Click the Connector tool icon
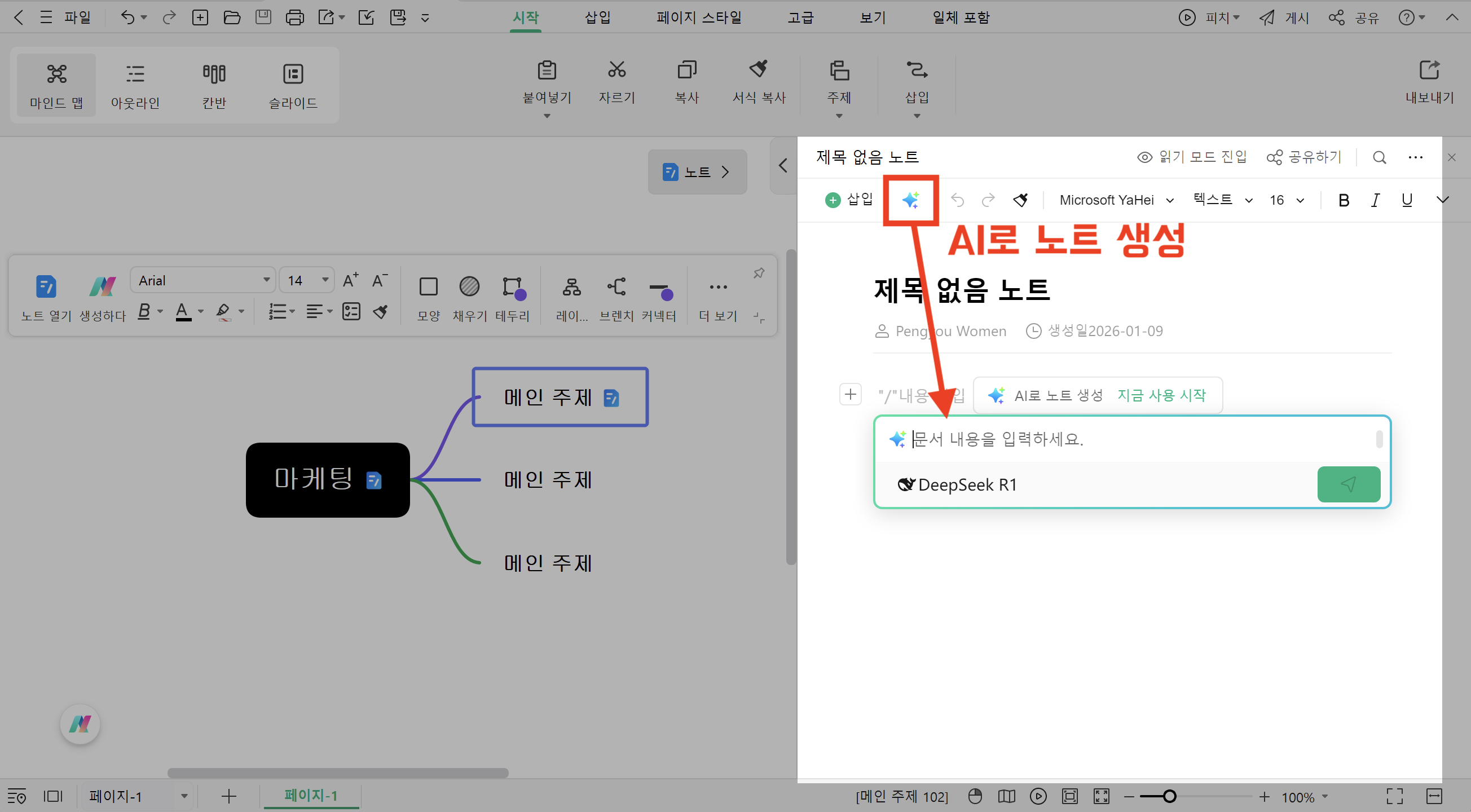The width and height of the screenshot is (1471, 812). [x=660, y=289]
